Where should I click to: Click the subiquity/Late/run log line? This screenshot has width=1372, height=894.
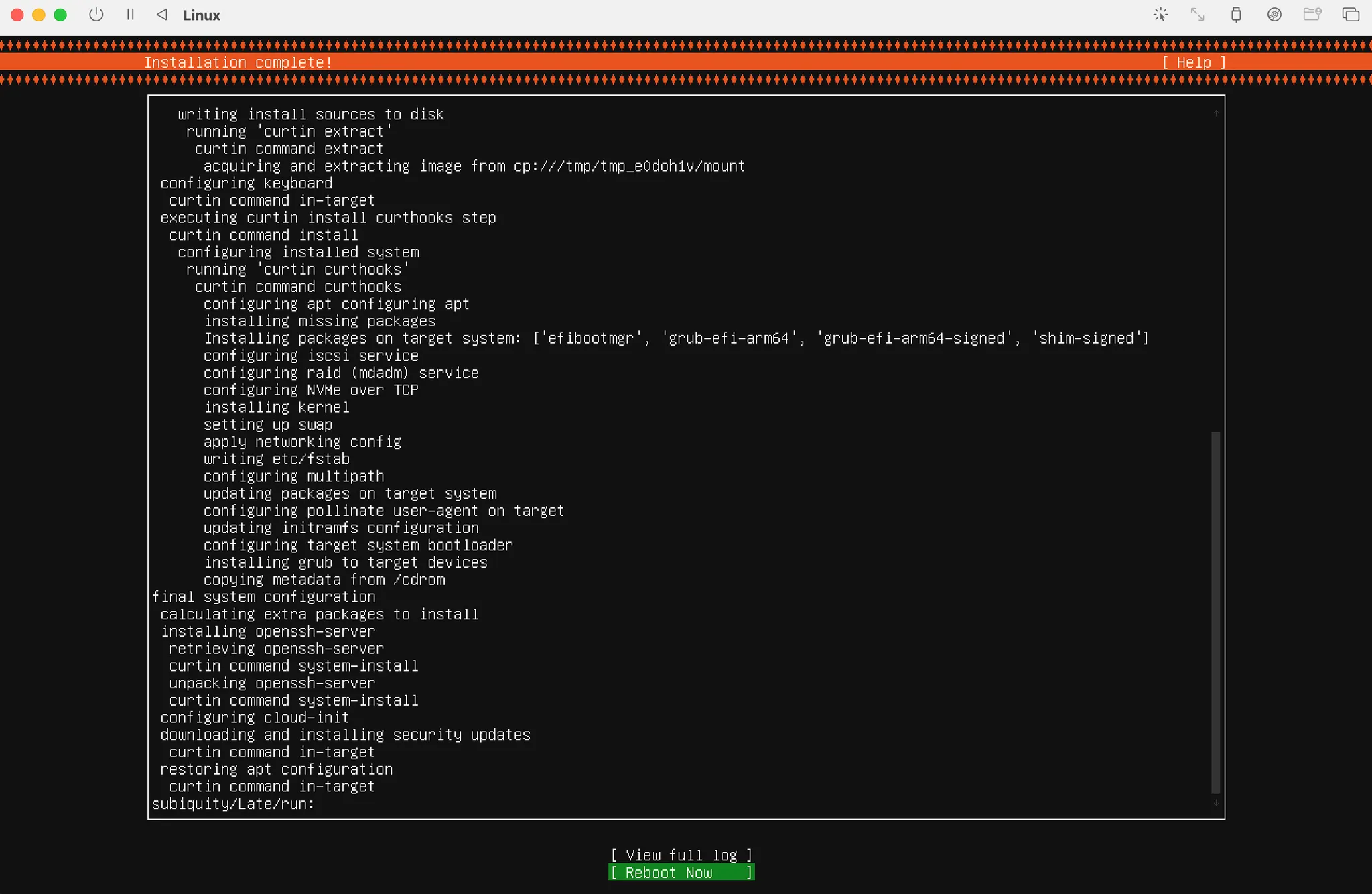[233, 804]
